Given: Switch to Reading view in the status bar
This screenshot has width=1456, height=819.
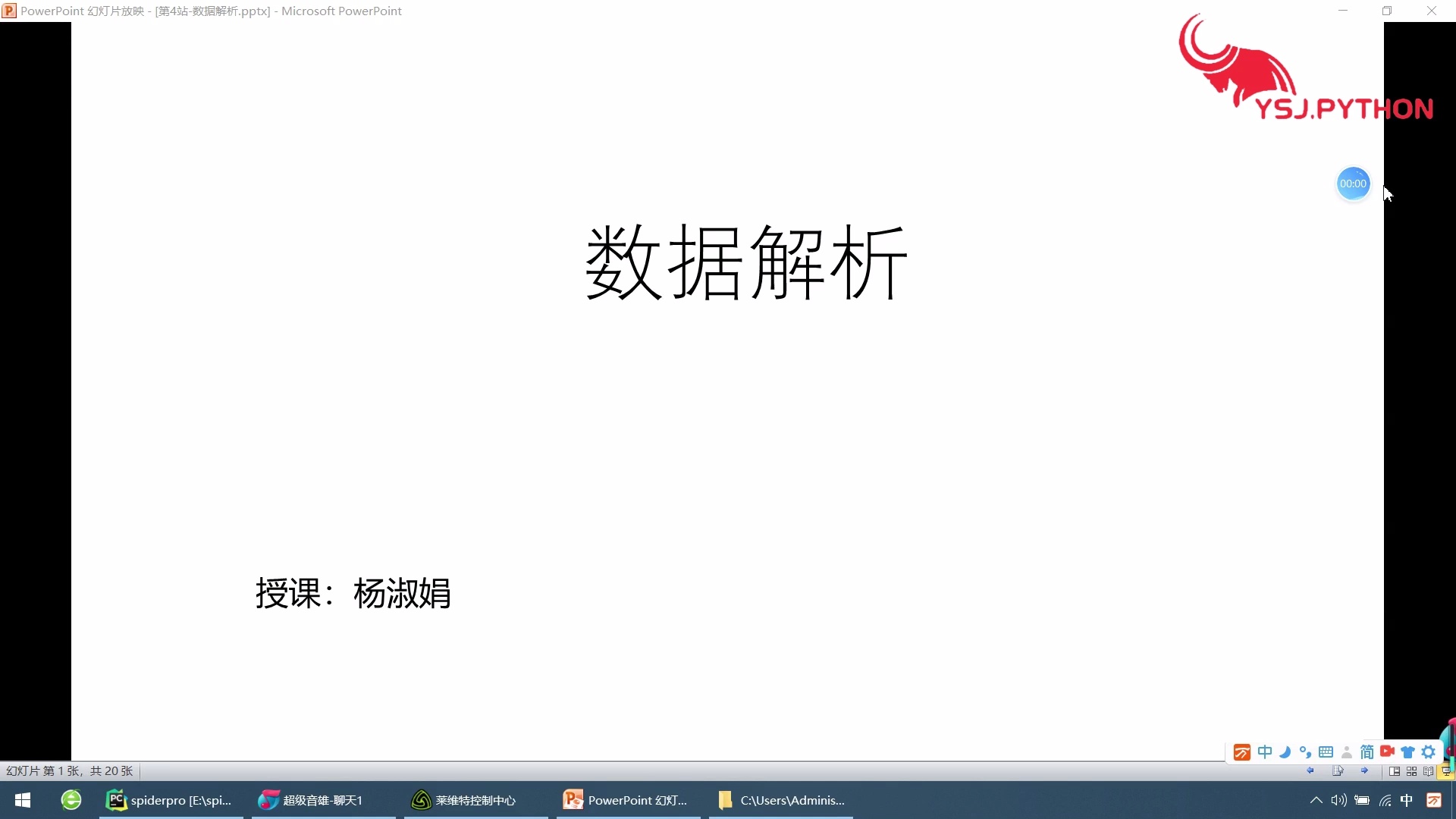Looking at the screenshot, I should click(1429, 772).
